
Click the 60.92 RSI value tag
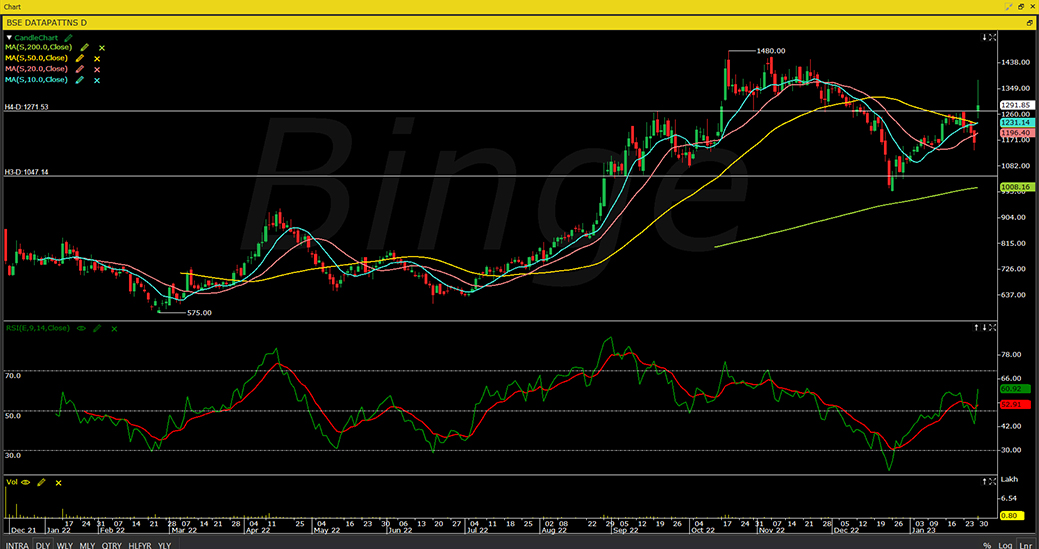(1014, 389)
